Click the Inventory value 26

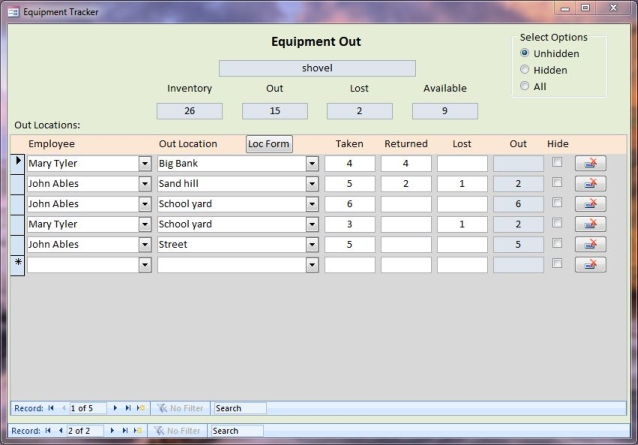tap(190, 111)
